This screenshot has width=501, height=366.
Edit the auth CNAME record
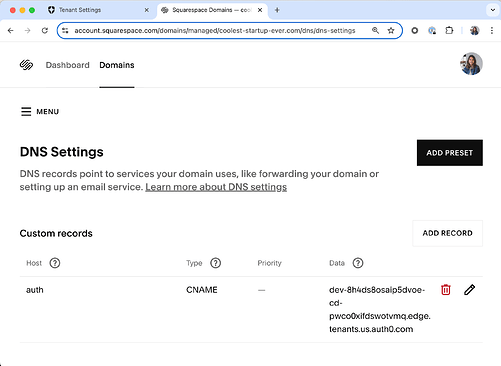click(x=469, y=290)
